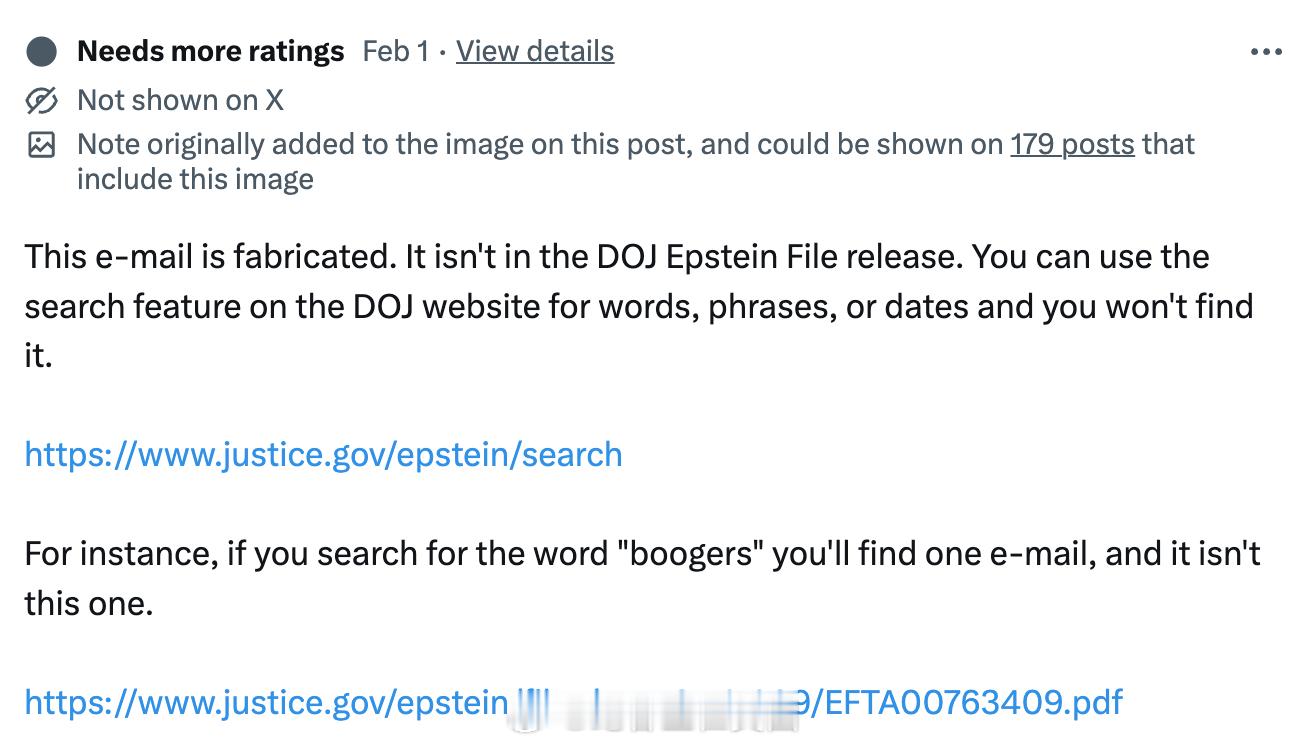Open the justice.gov epstein search link

click(323, 454)
